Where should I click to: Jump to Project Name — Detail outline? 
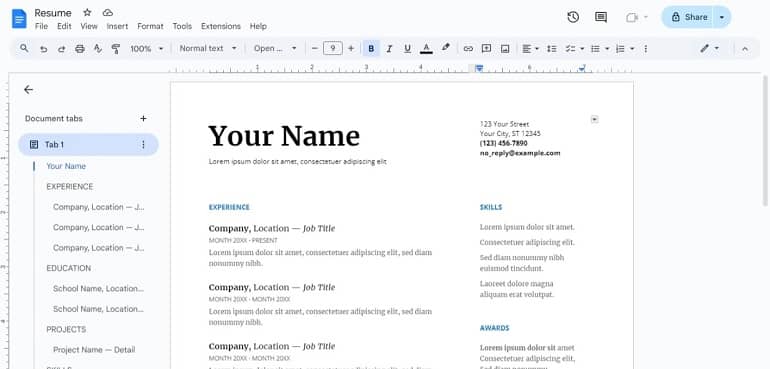click(94, 350)
